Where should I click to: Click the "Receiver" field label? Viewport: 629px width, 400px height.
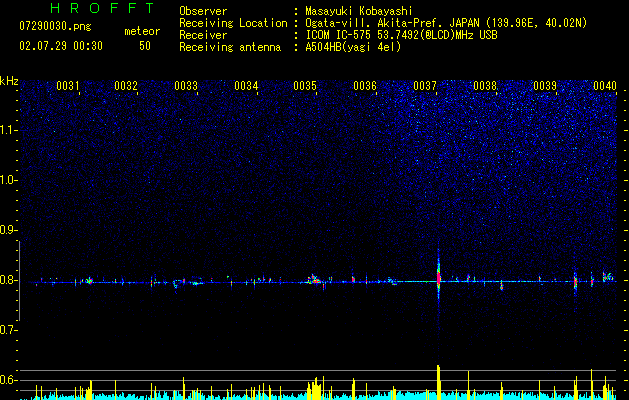point(203,35)
